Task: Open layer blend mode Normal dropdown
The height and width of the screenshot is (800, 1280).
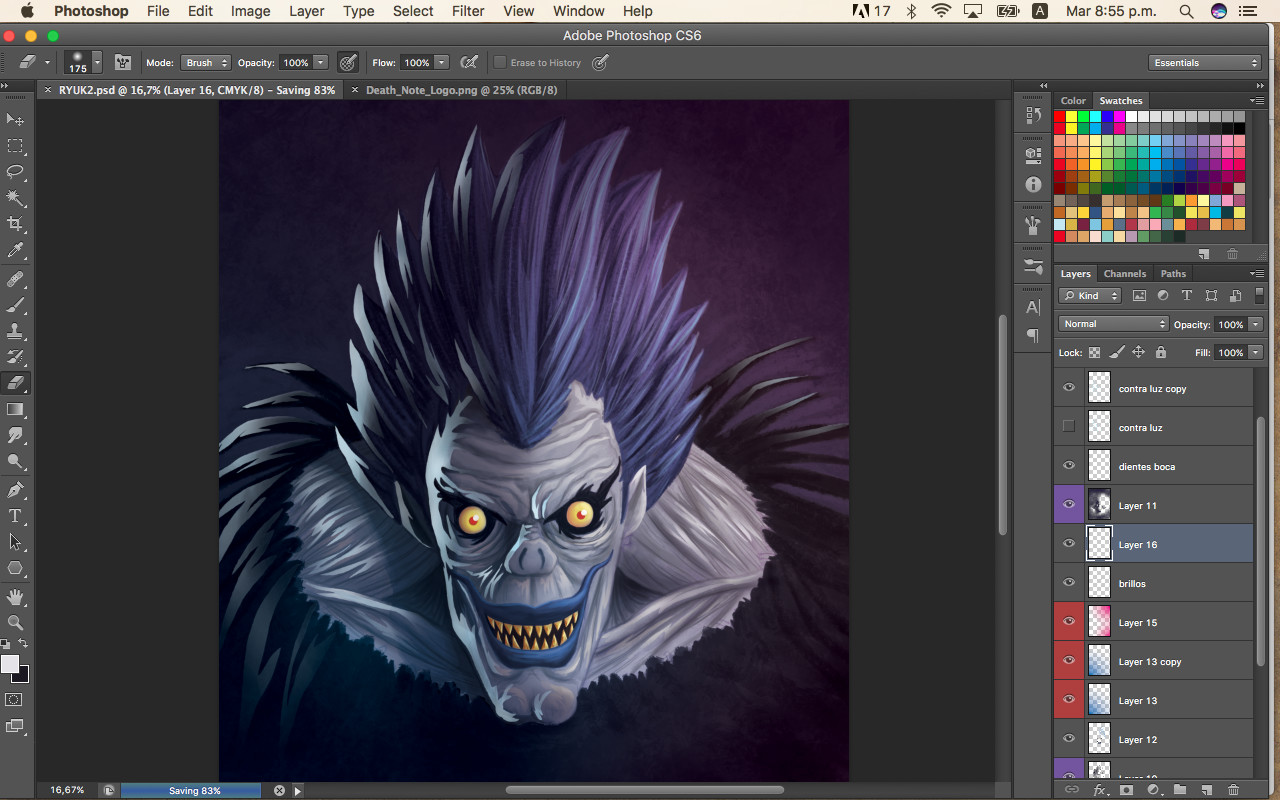Action: (x=1113, y=324)
